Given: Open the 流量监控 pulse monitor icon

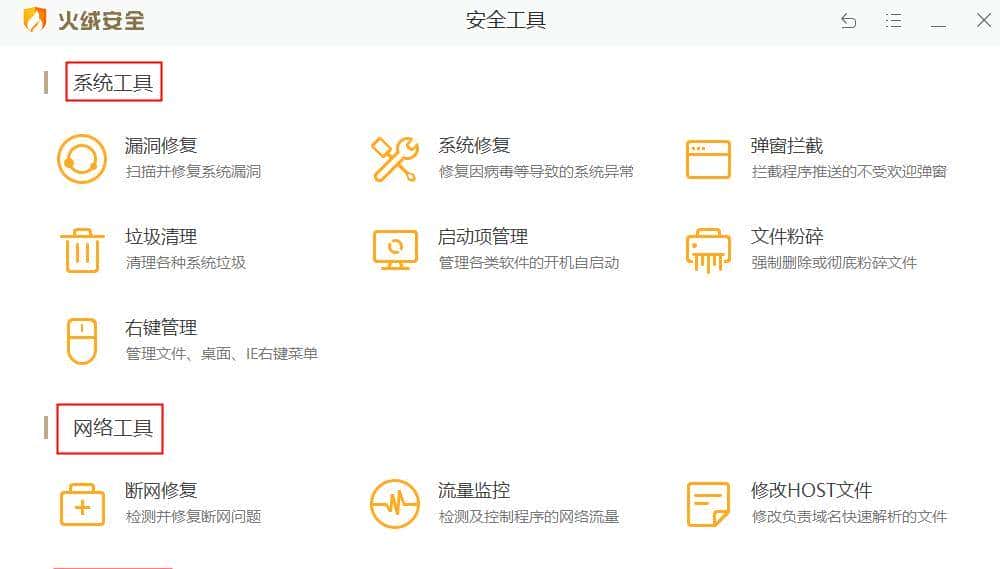Looking at the screenshot, I should (x=395, y=504).
